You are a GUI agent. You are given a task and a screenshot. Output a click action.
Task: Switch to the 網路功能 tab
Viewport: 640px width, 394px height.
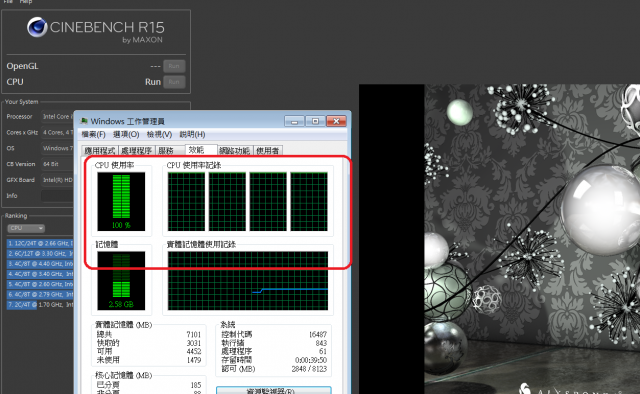click(235, 151)
